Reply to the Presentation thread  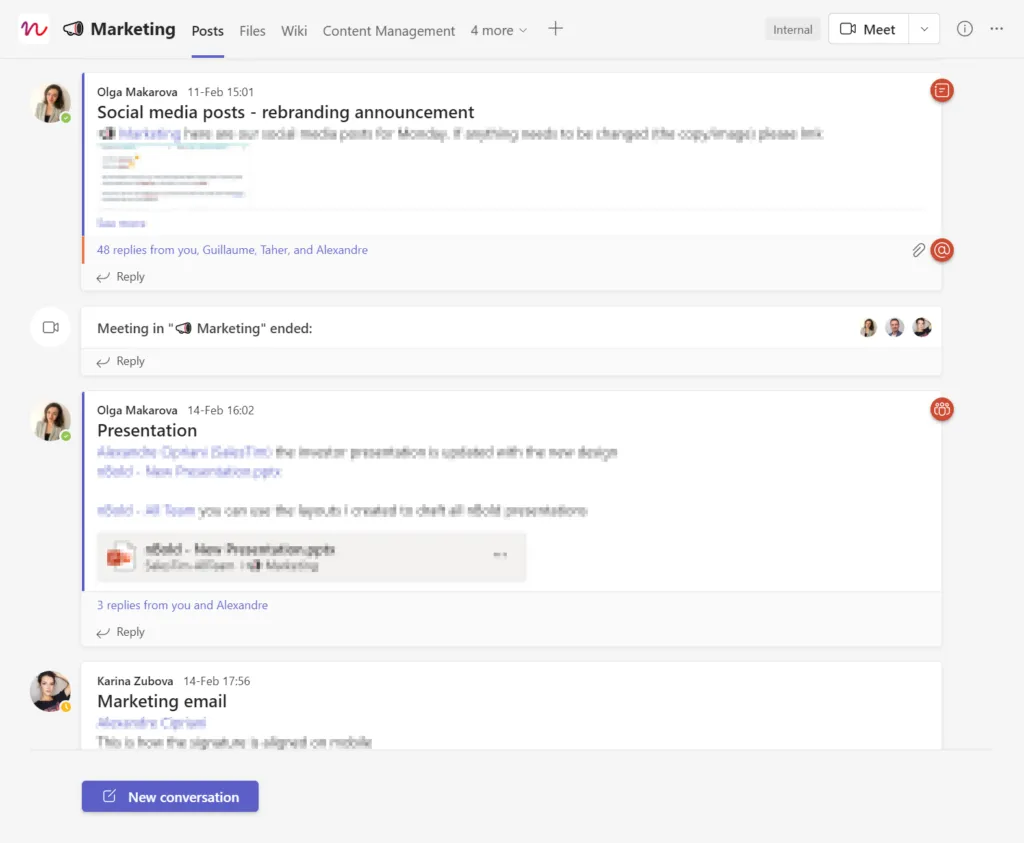coord(121,632)
